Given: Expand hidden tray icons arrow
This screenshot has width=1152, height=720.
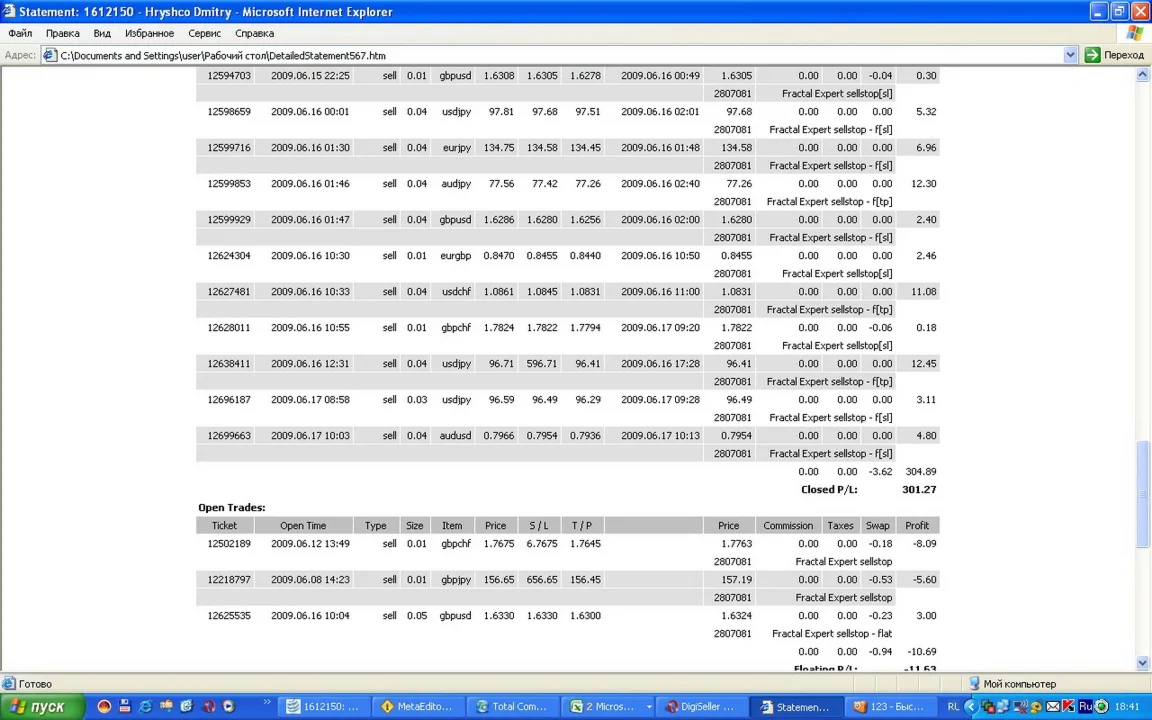Looking at the screenshot, I should 970,707.
